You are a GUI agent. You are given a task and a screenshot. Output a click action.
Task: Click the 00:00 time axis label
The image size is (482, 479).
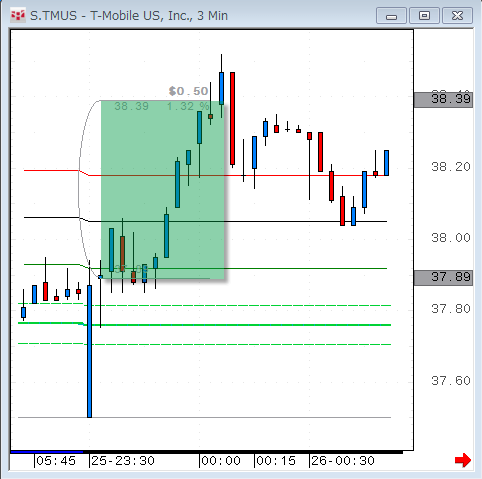click(x=221, y=461)
